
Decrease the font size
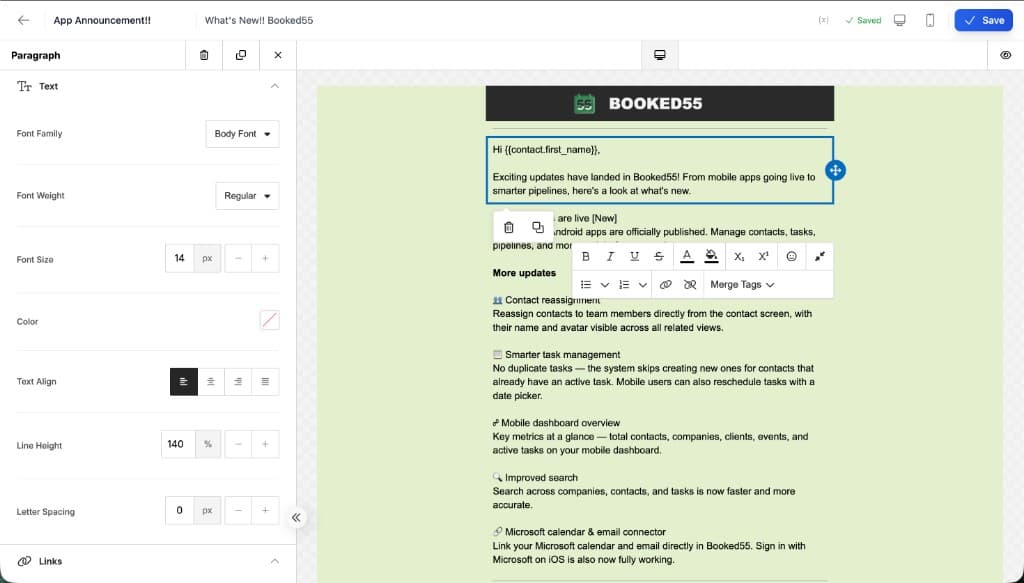(x=238, y=259)
